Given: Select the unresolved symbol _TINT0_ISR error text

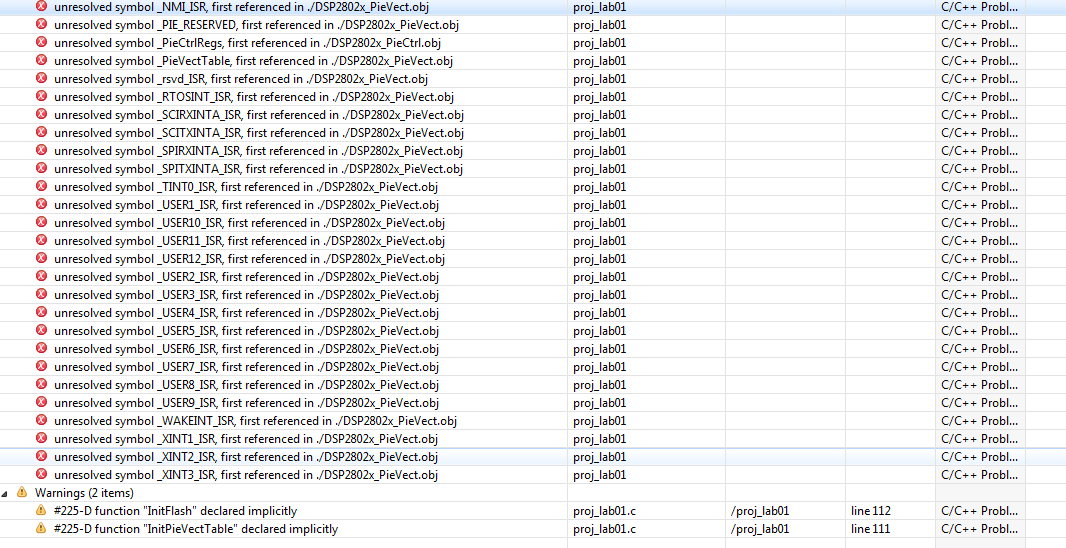Looking at the screenshot, I should tap(246, 187).
